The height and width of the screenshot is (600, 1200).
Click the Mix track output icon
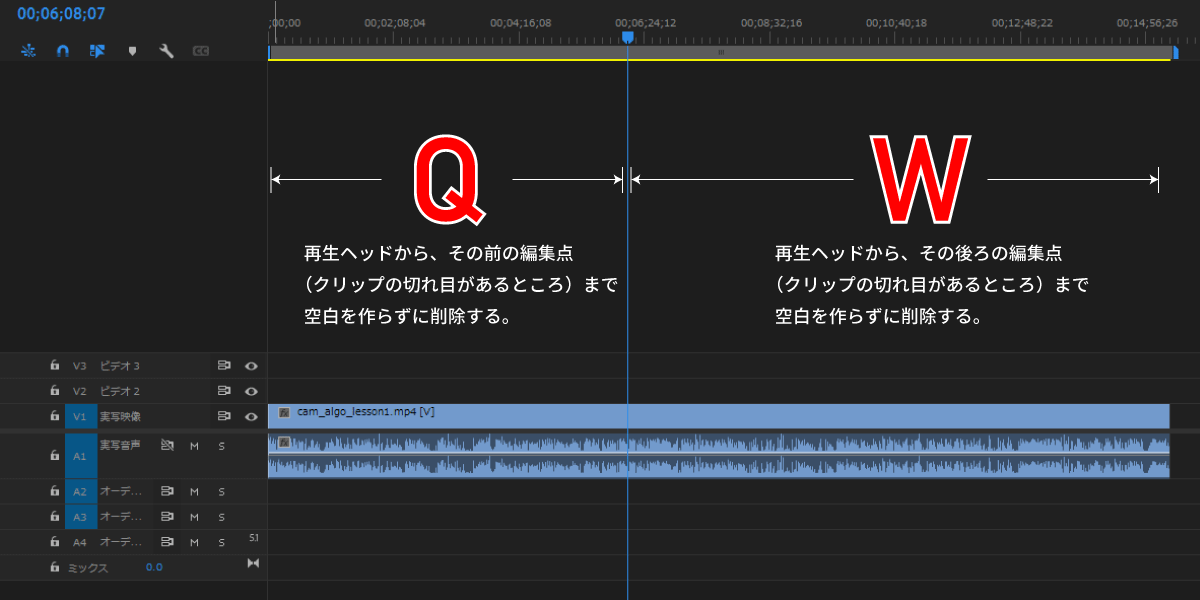pos(252,564)
